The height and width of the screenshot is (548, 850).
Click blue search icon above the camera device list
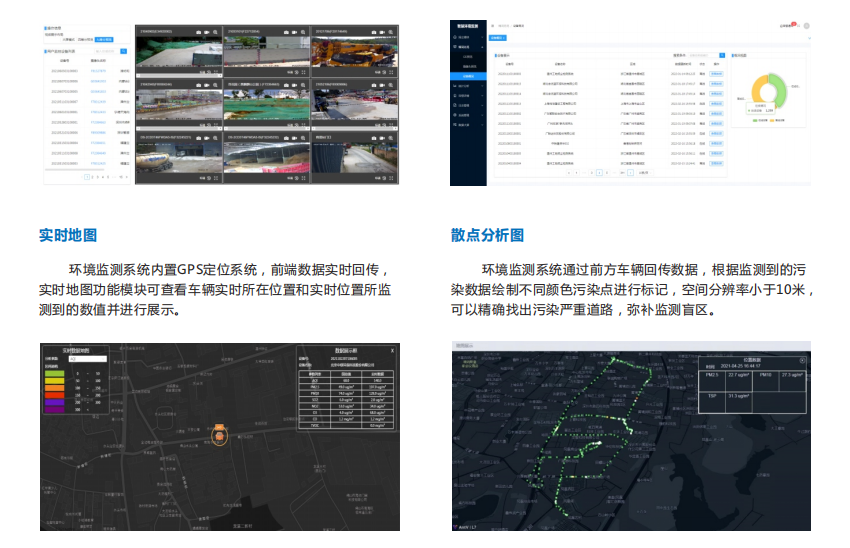[x=123, y=49]
